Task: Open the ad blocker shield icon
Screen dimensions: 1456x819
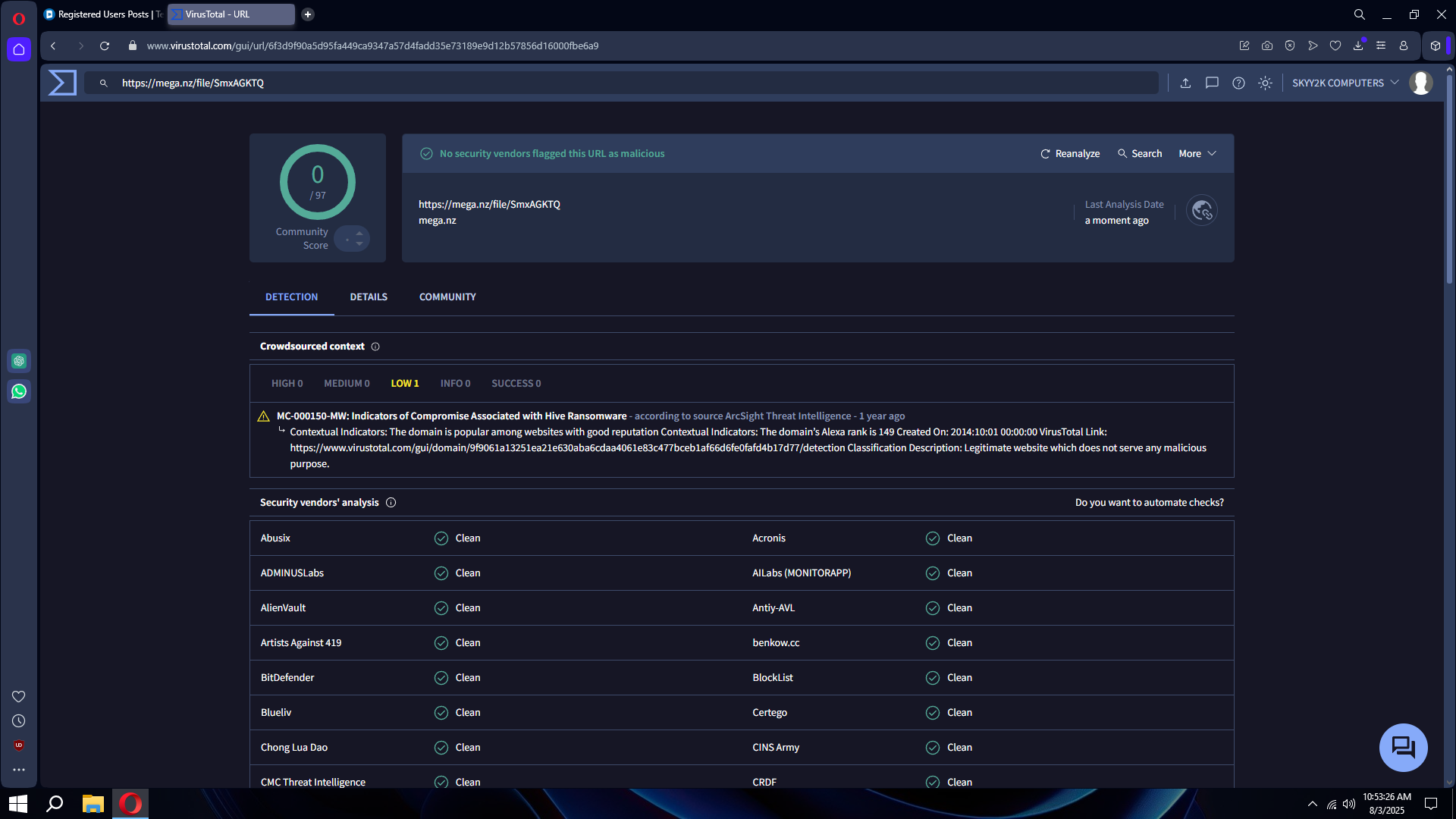Action: pyautogui.click(x=1290, y=45)
